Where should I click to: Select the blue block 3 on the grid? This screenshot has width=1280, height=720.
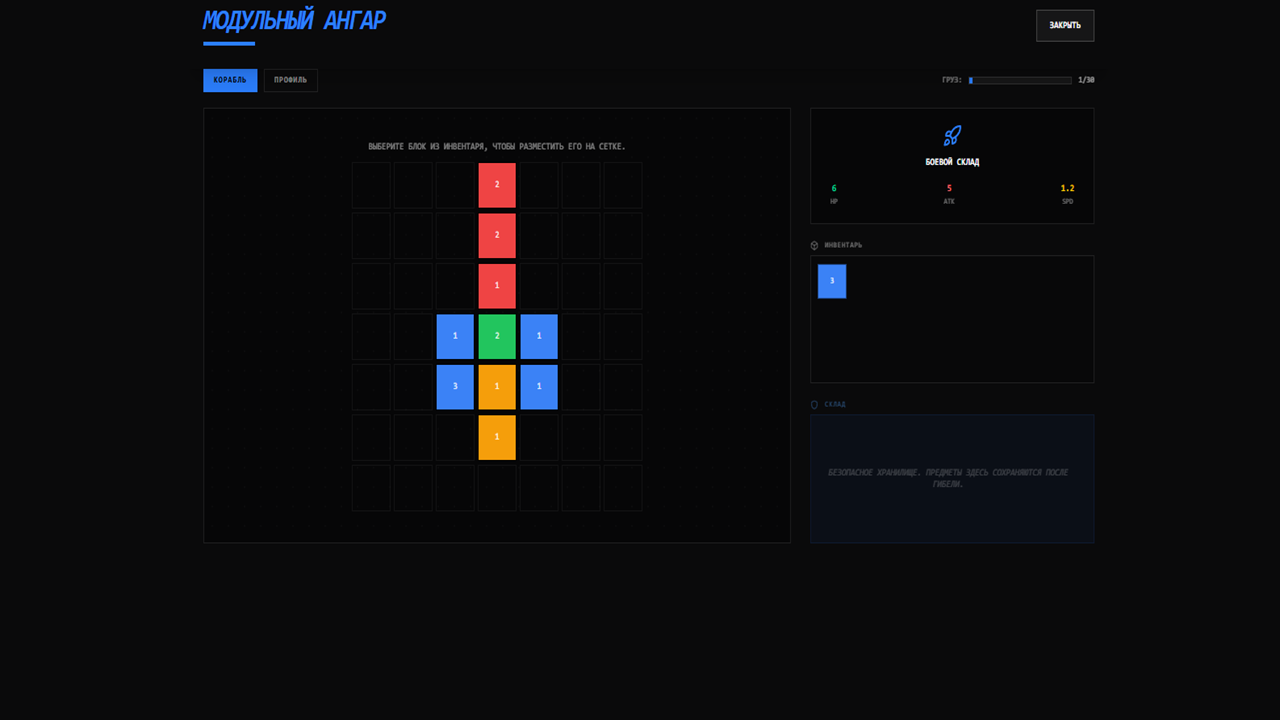455,387
